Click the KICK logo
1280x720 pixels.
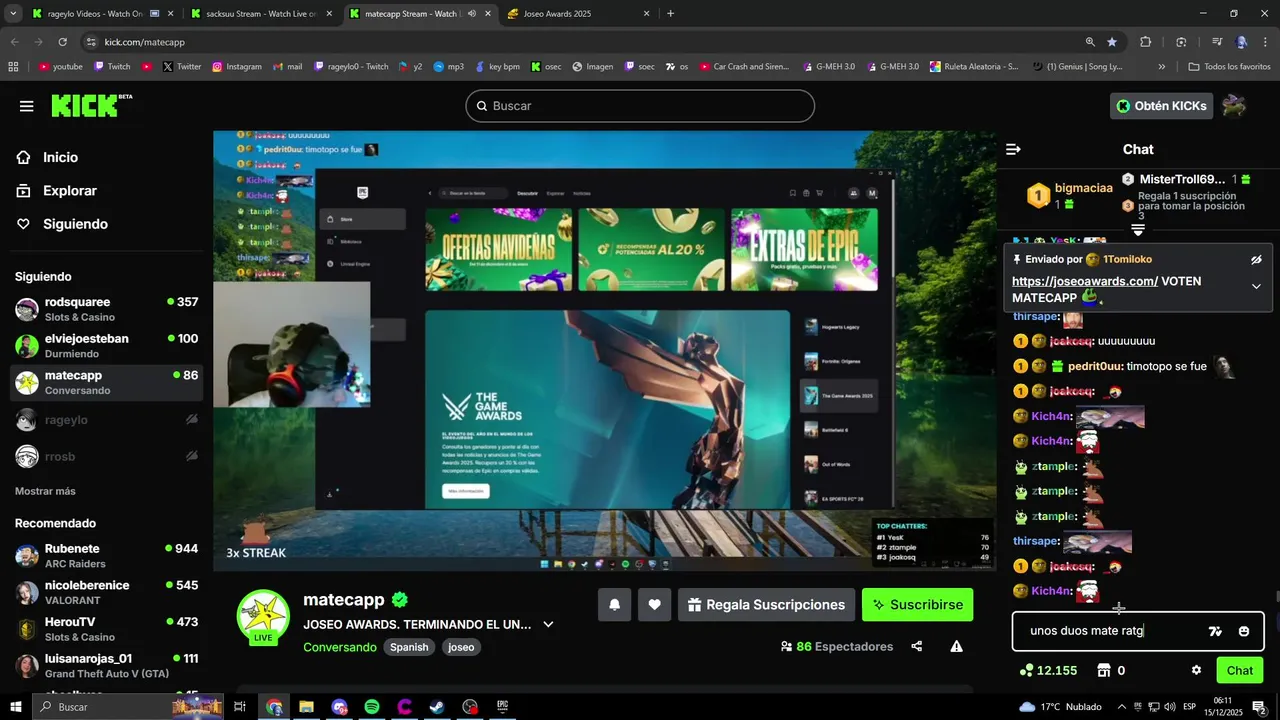pyautogui.click(x=90, y=105)
